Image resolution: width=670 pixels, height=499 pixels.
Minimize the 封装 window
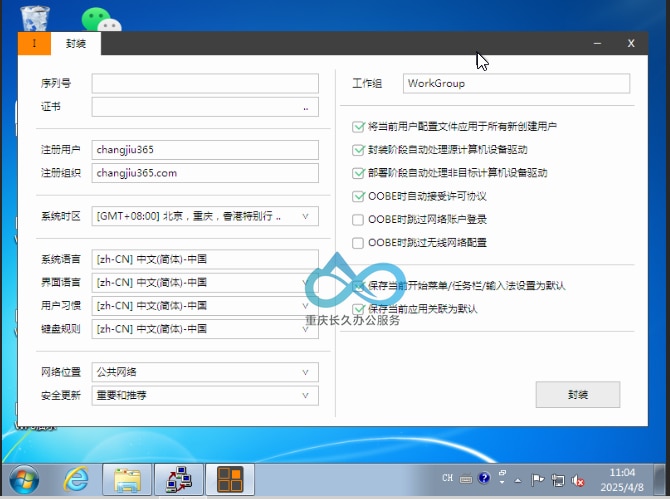pyautogui.click(x=597, y=44)
